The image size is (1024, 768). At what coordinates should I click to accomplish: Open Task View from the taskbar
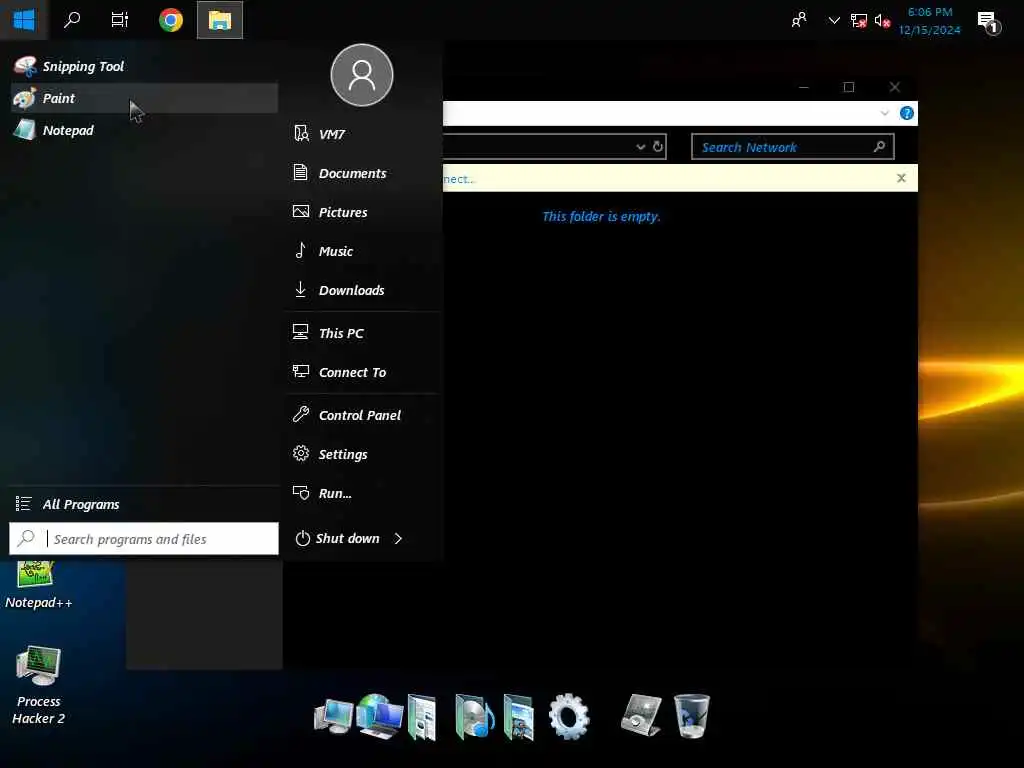coord(120,20)
